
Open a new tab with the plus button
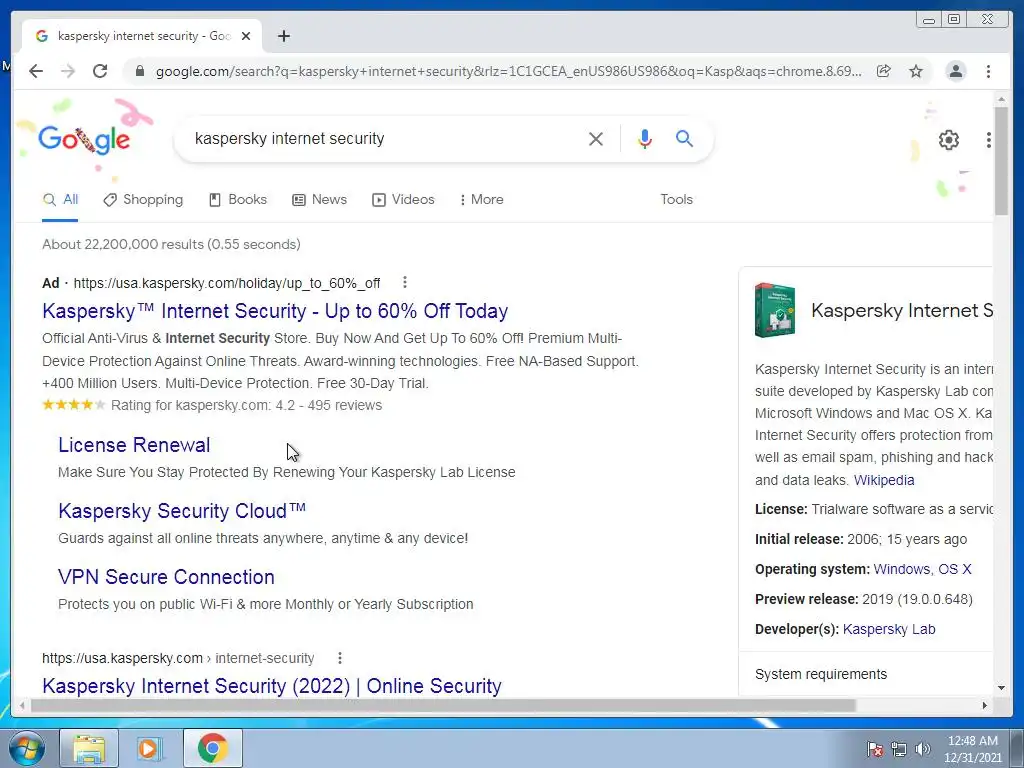[x=283, y=36]
